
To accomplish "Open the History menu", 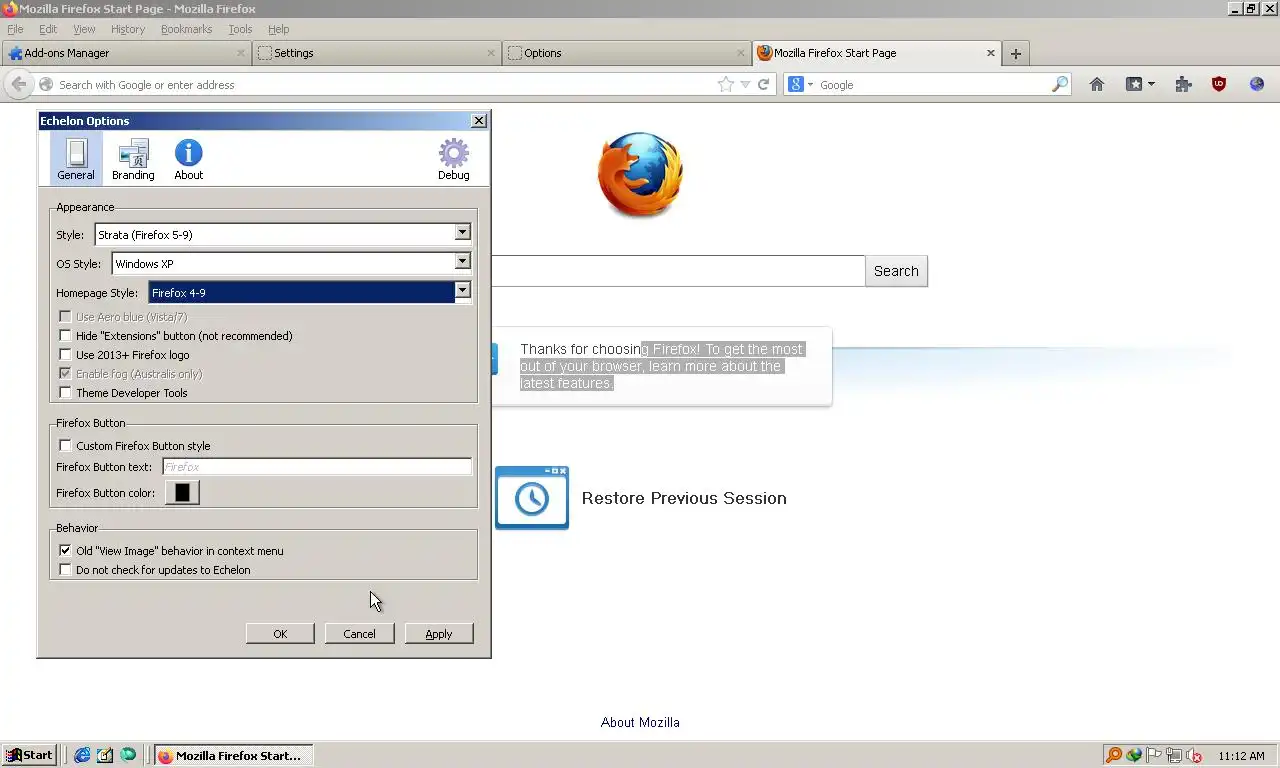I will [128, 29].
